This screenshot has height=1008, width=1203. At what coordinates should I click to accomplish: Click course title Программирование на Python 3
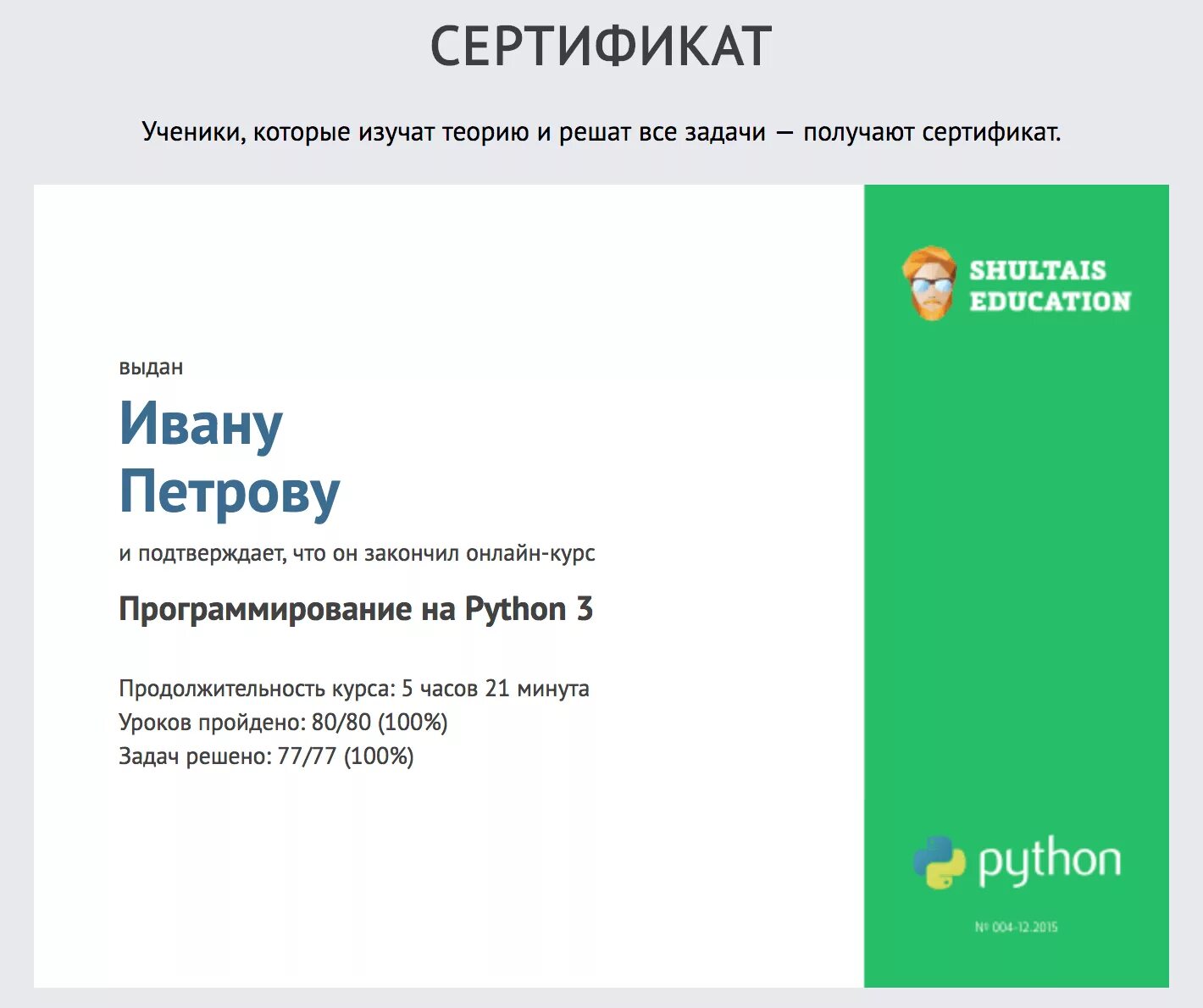coord(356,609)
